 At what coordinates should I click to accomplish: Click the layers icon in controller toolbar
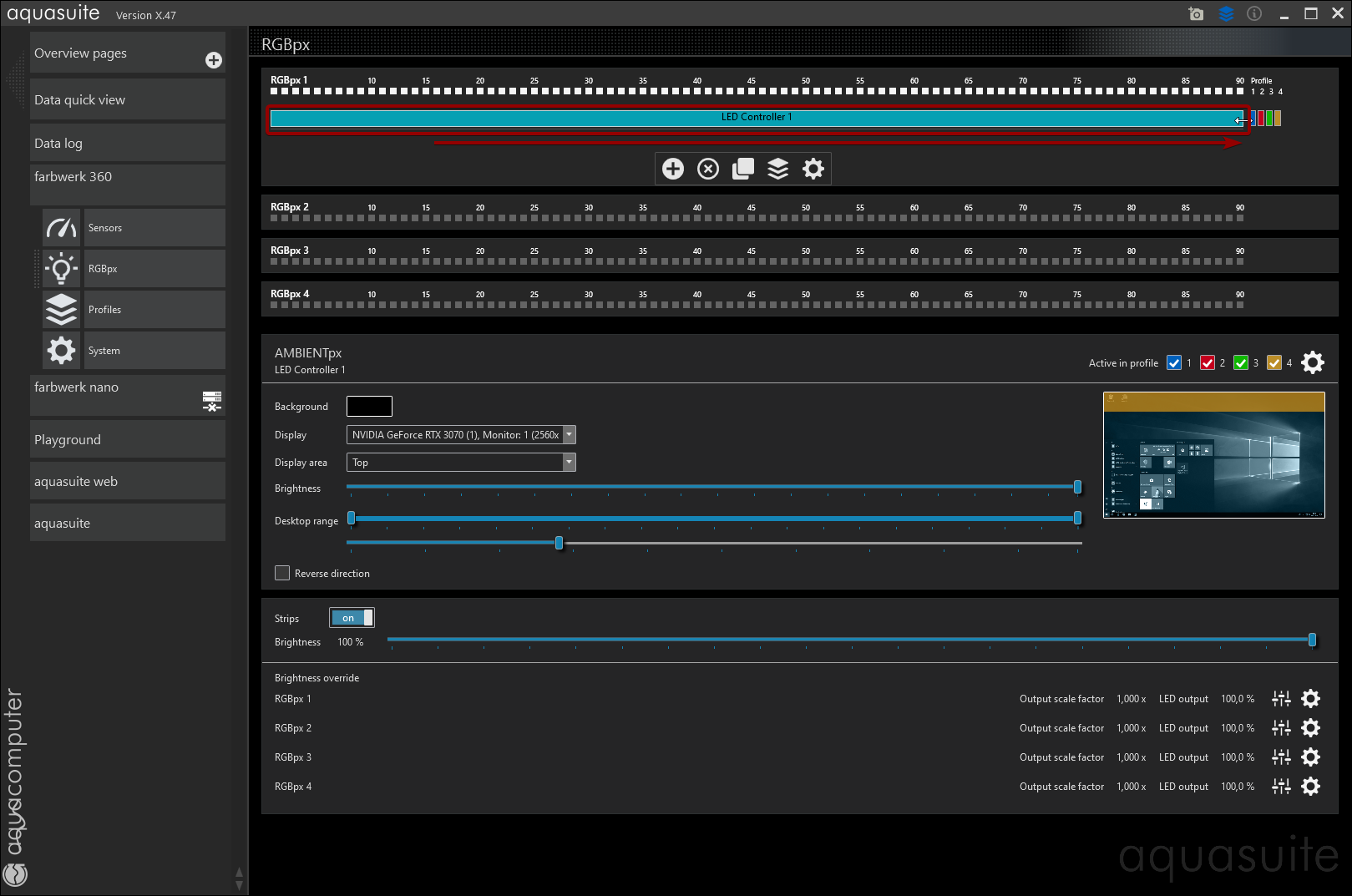pyautogui.click(x=777, y=169)
